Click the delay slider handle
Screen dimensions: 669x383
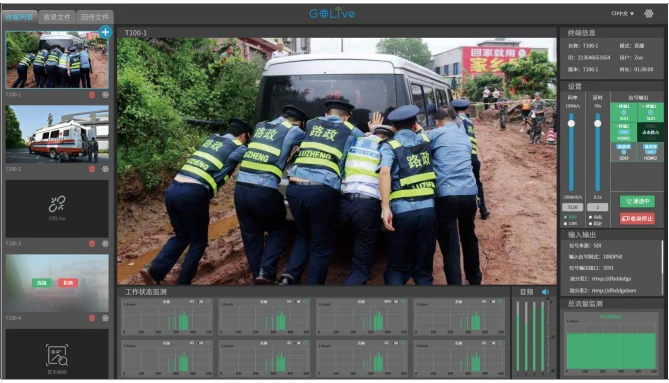[x=598, y=123]
